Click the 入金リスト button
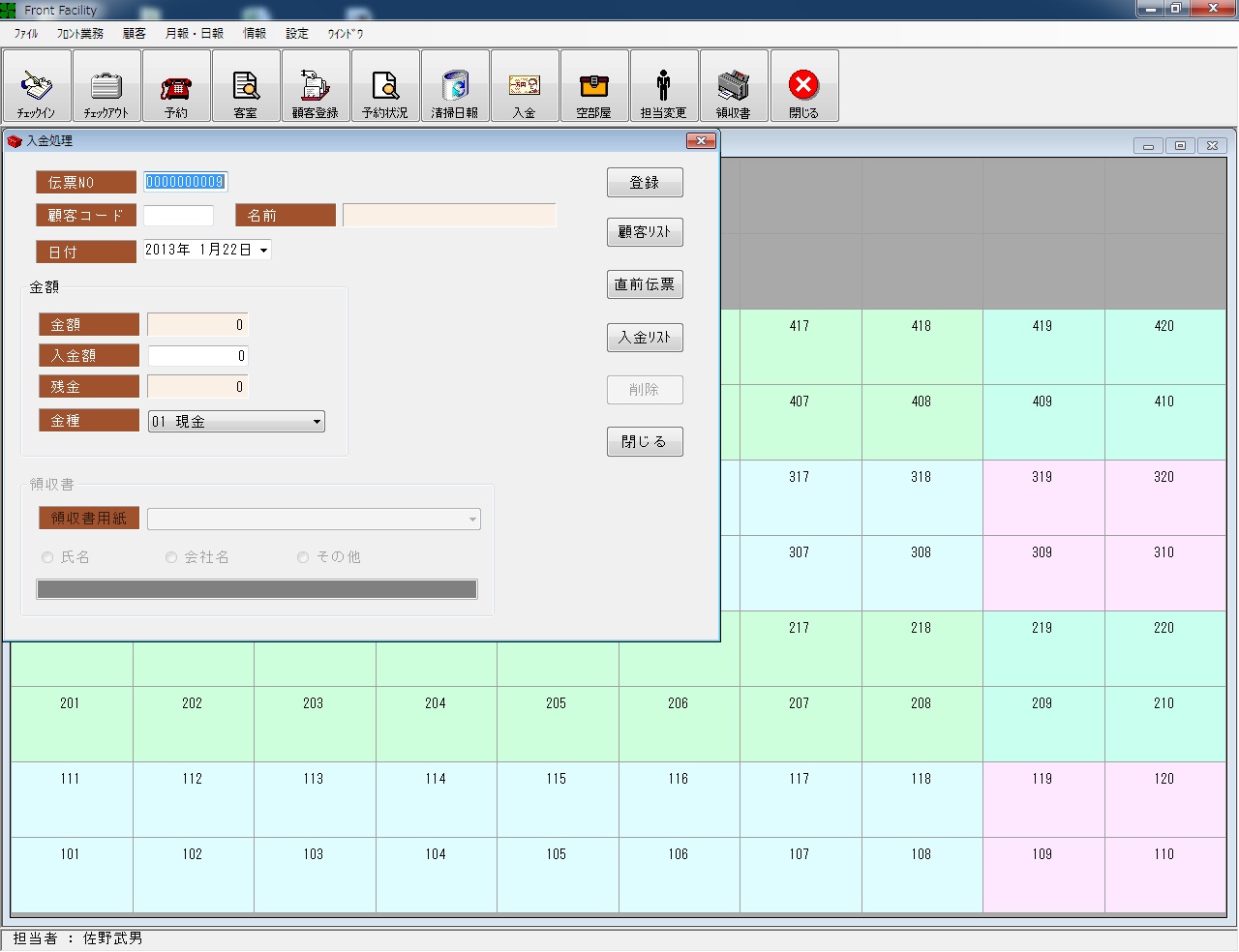The height and width of the screenshot is (952, 1239). coord(645,338)
